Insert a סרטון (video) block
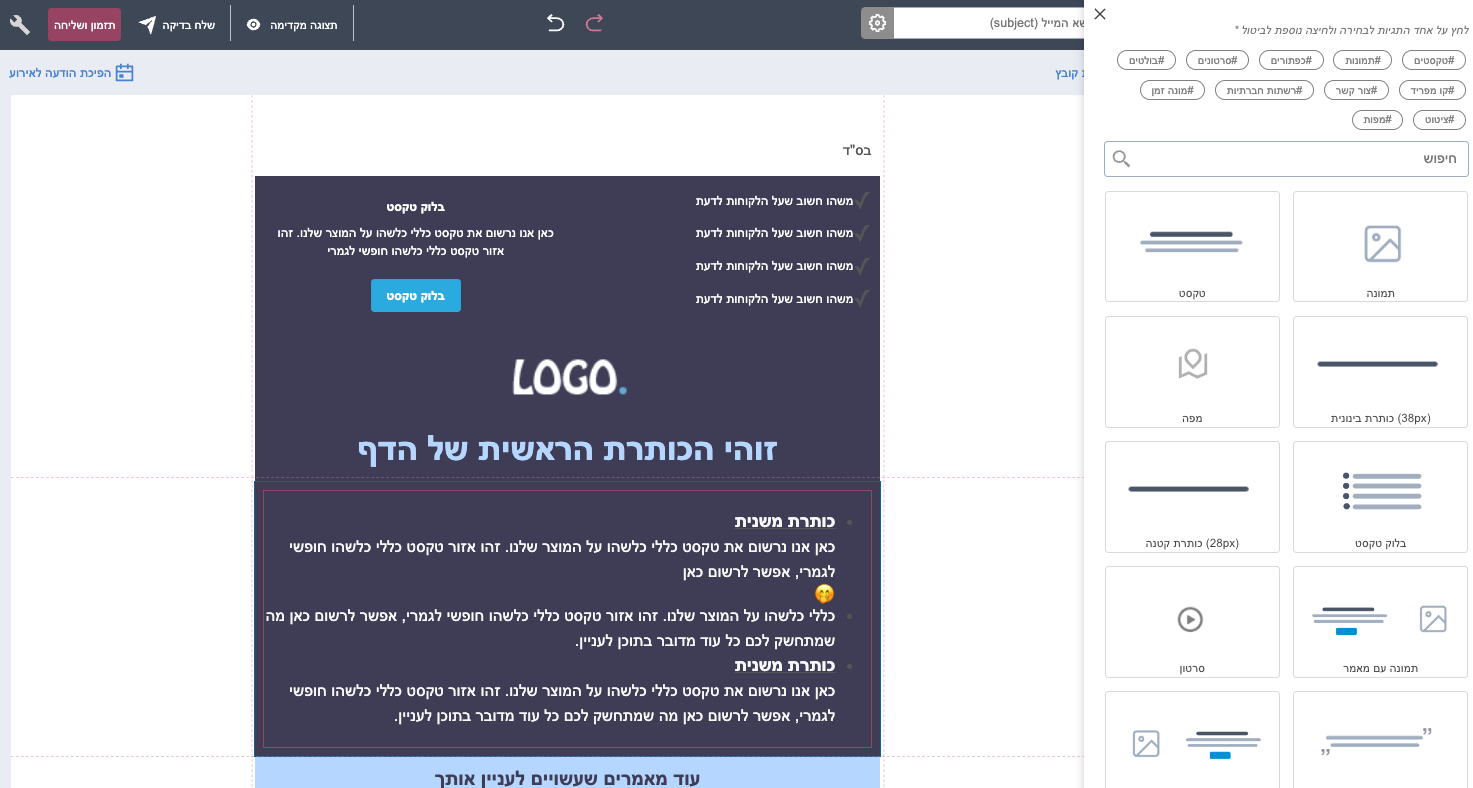Viewport: 1473px width, 788px height. pos(1191,622)
